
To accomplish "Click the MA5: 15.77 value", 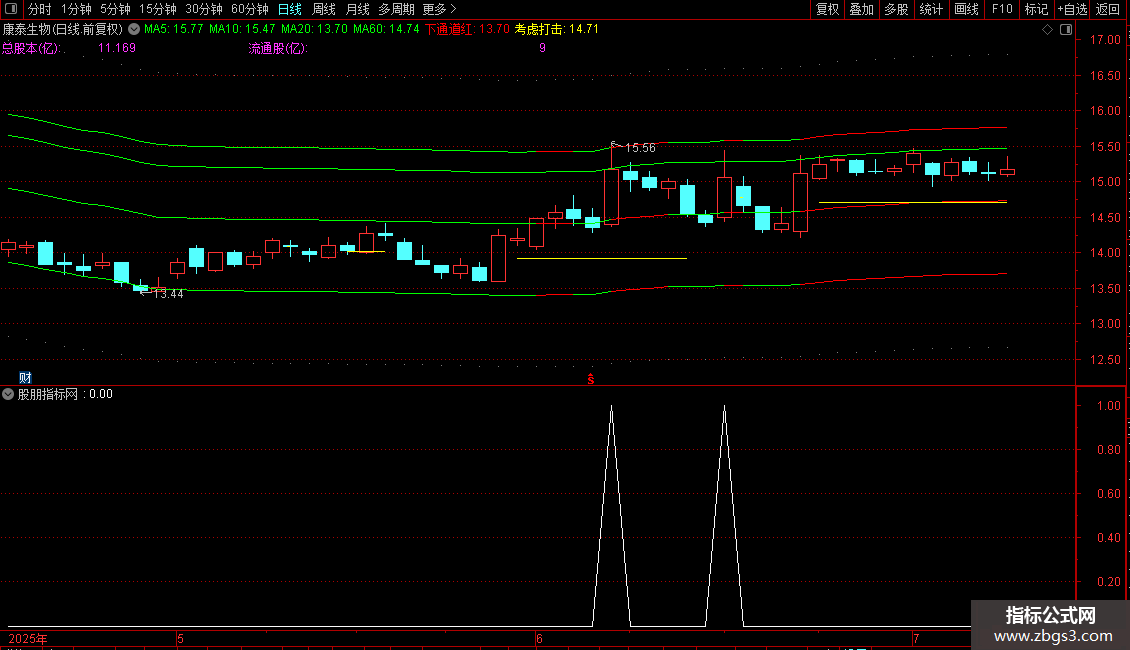I will (174, 29).
